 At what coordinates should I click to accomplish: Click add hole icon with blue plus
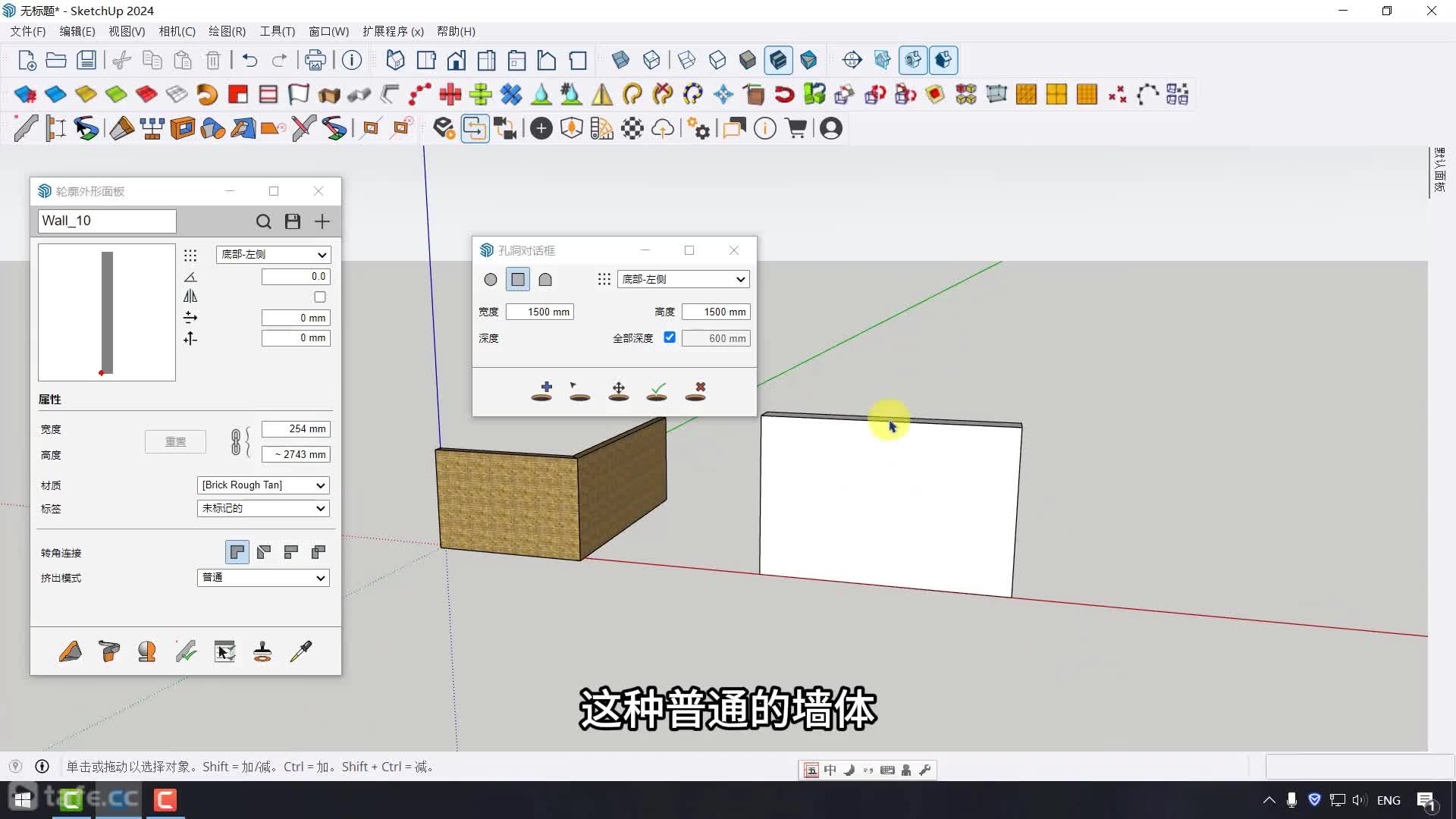tap(541, 391)
